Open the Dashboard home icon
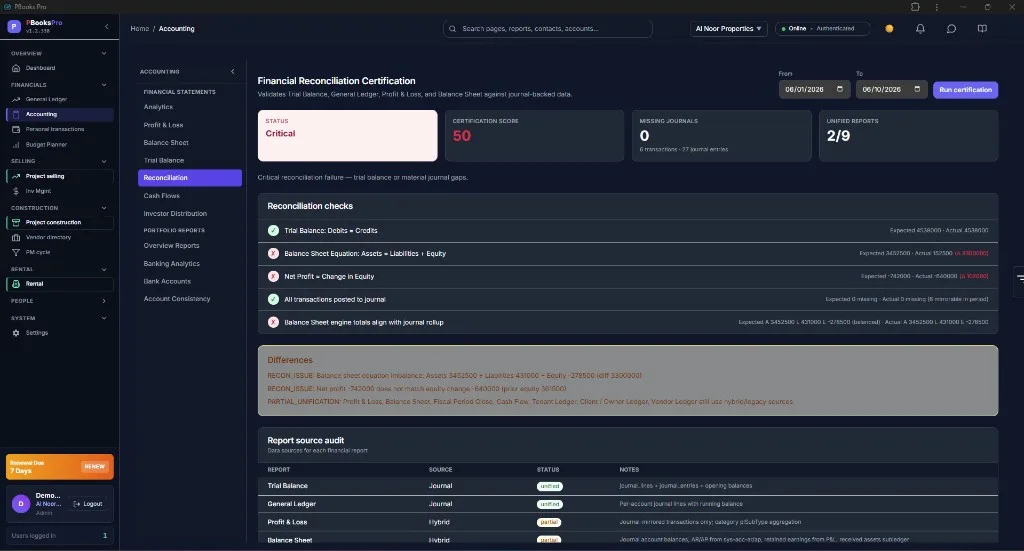The image size is (1024, 551). point(16,68)
